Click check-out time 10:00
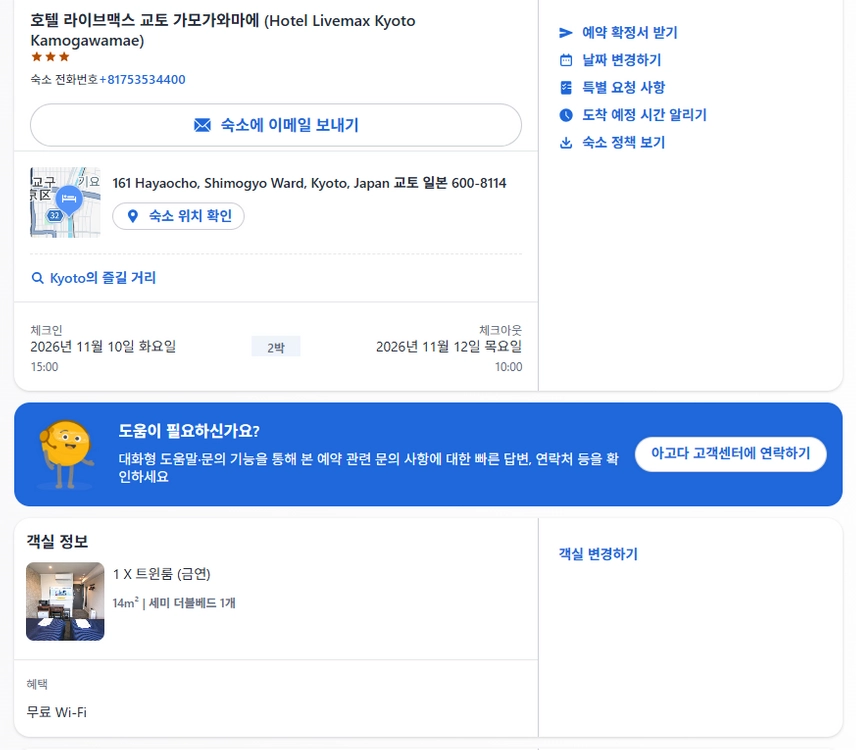 pyautogui.click(x=508, y=367)
